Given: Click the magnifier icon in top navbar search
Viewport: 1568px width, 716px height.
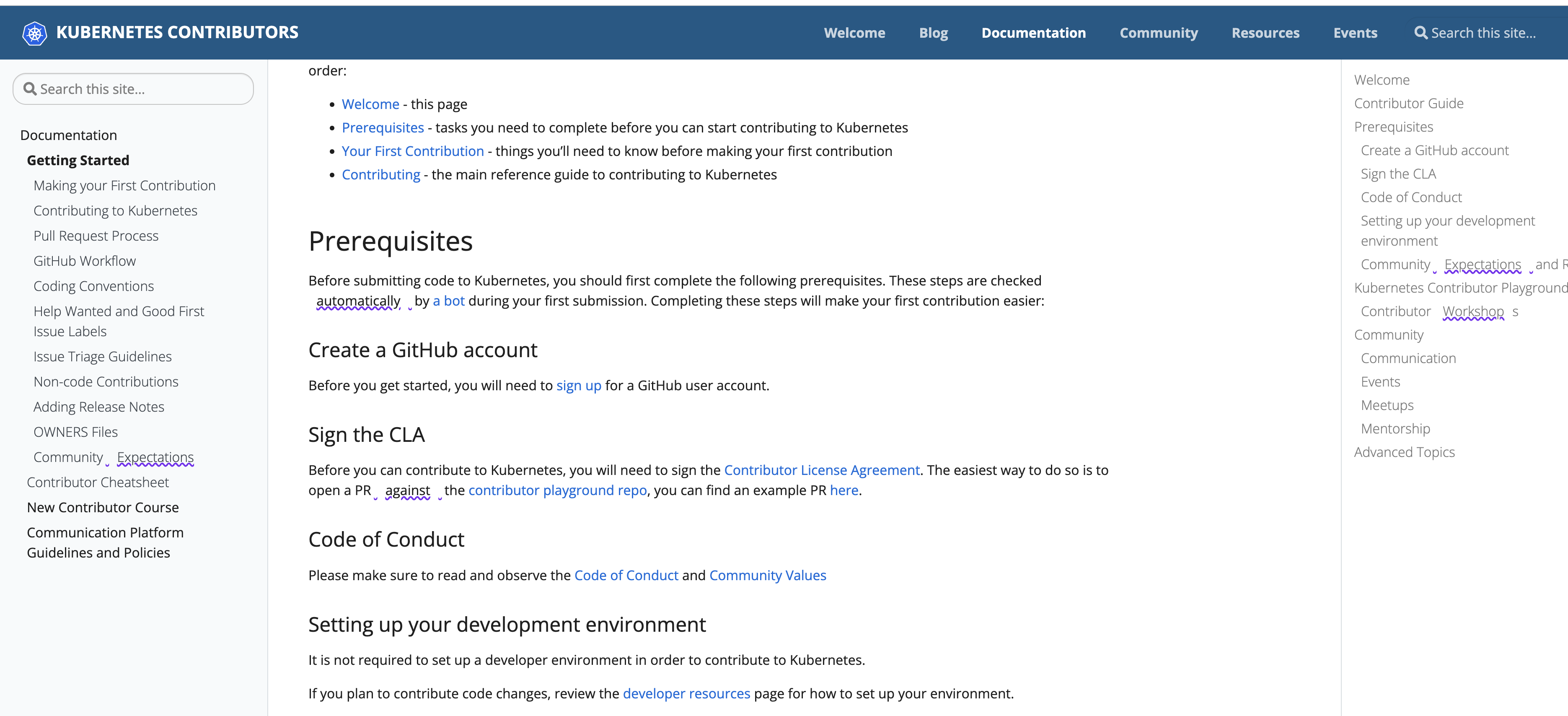Looking at the screenshot, I should [1420, 33].
